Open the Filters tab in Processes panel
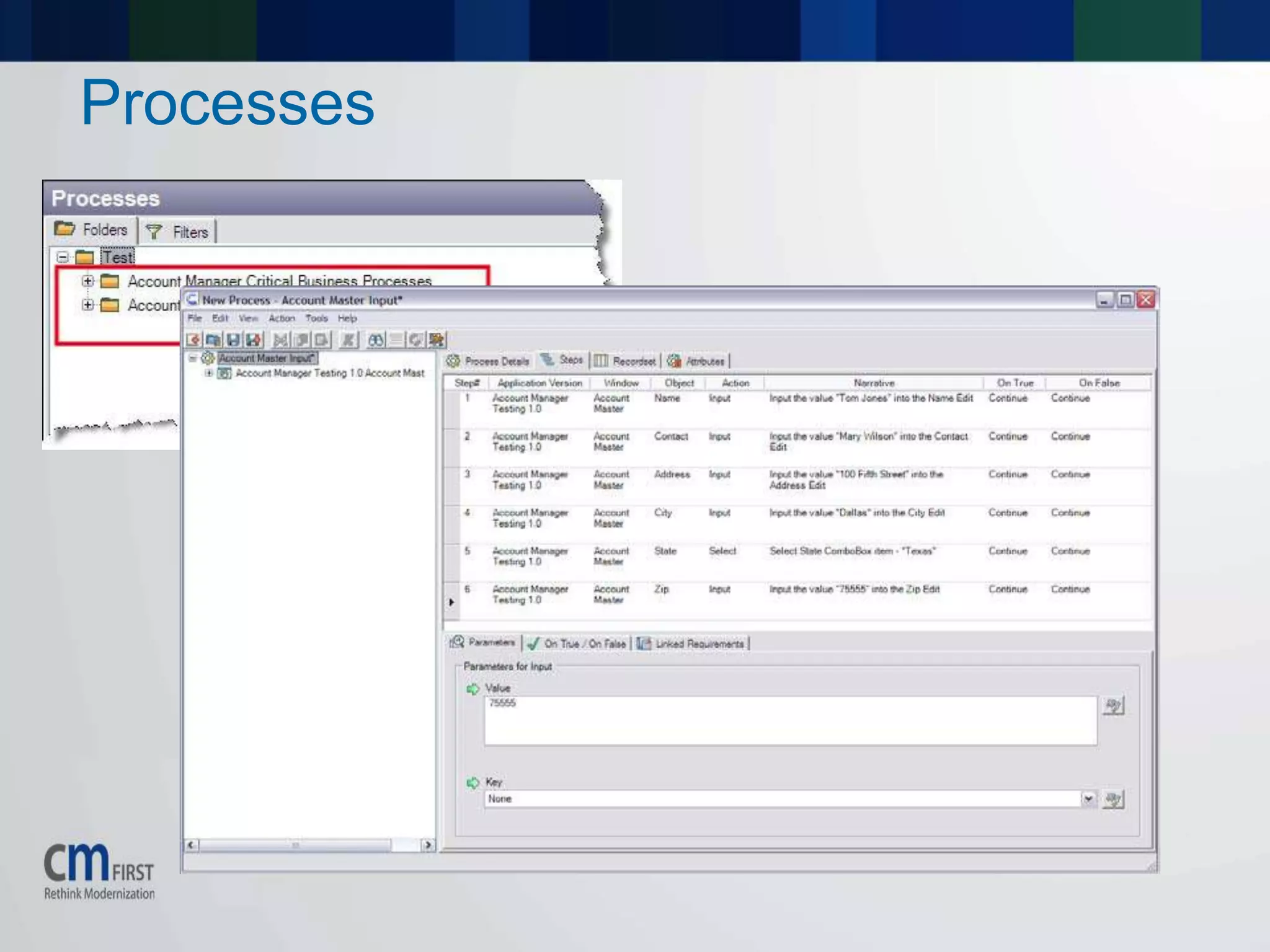Image resolution: width=1270 pixels, height=952 pixels. [177, 232]
